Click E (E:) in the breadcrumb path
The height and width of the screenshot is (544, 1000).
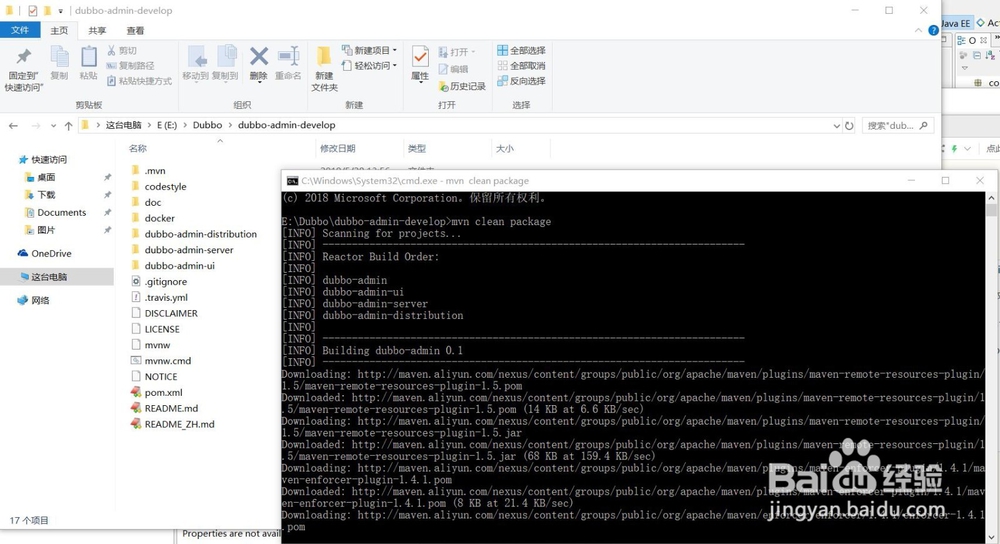pyautogui.click(x=167, y=126)
